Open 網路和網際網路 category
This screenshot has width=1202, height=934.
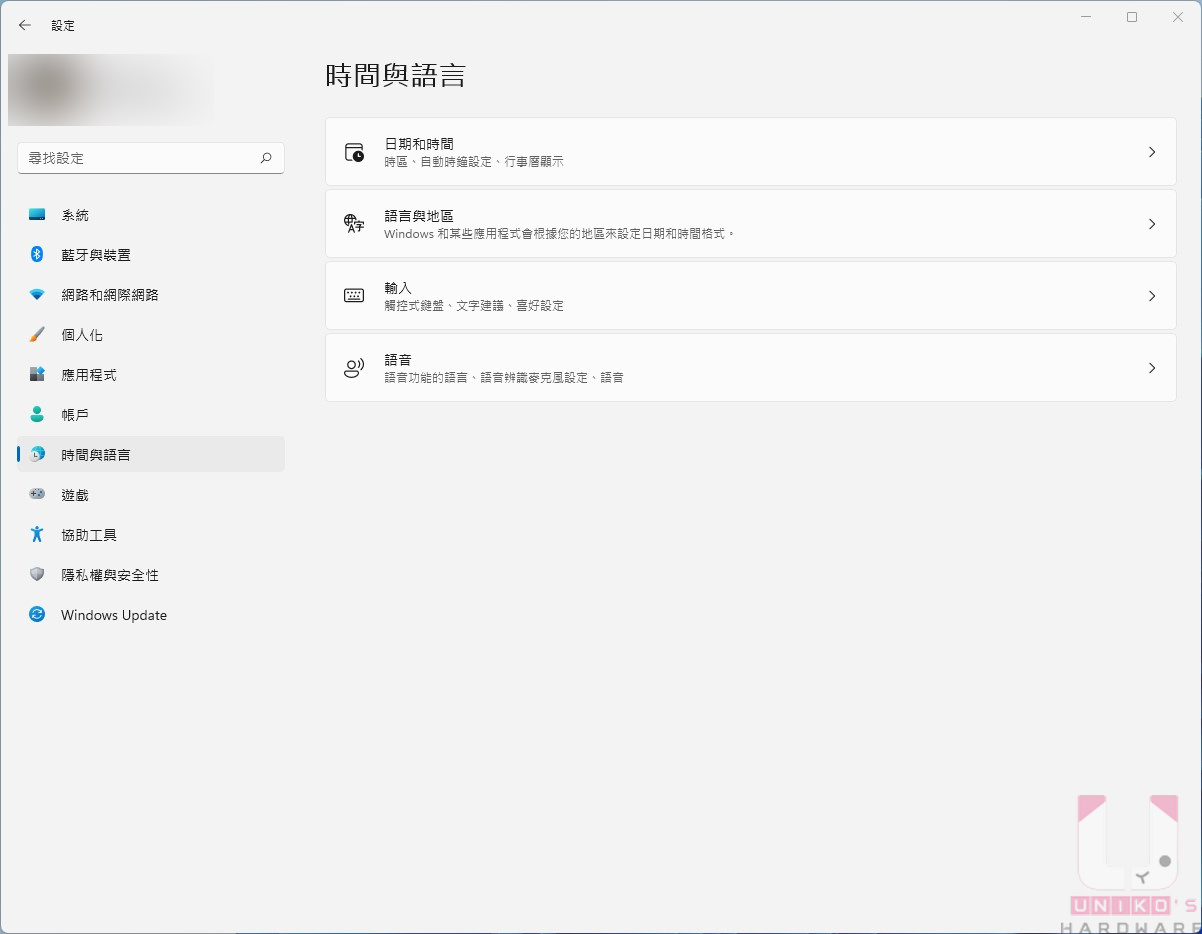151,295
